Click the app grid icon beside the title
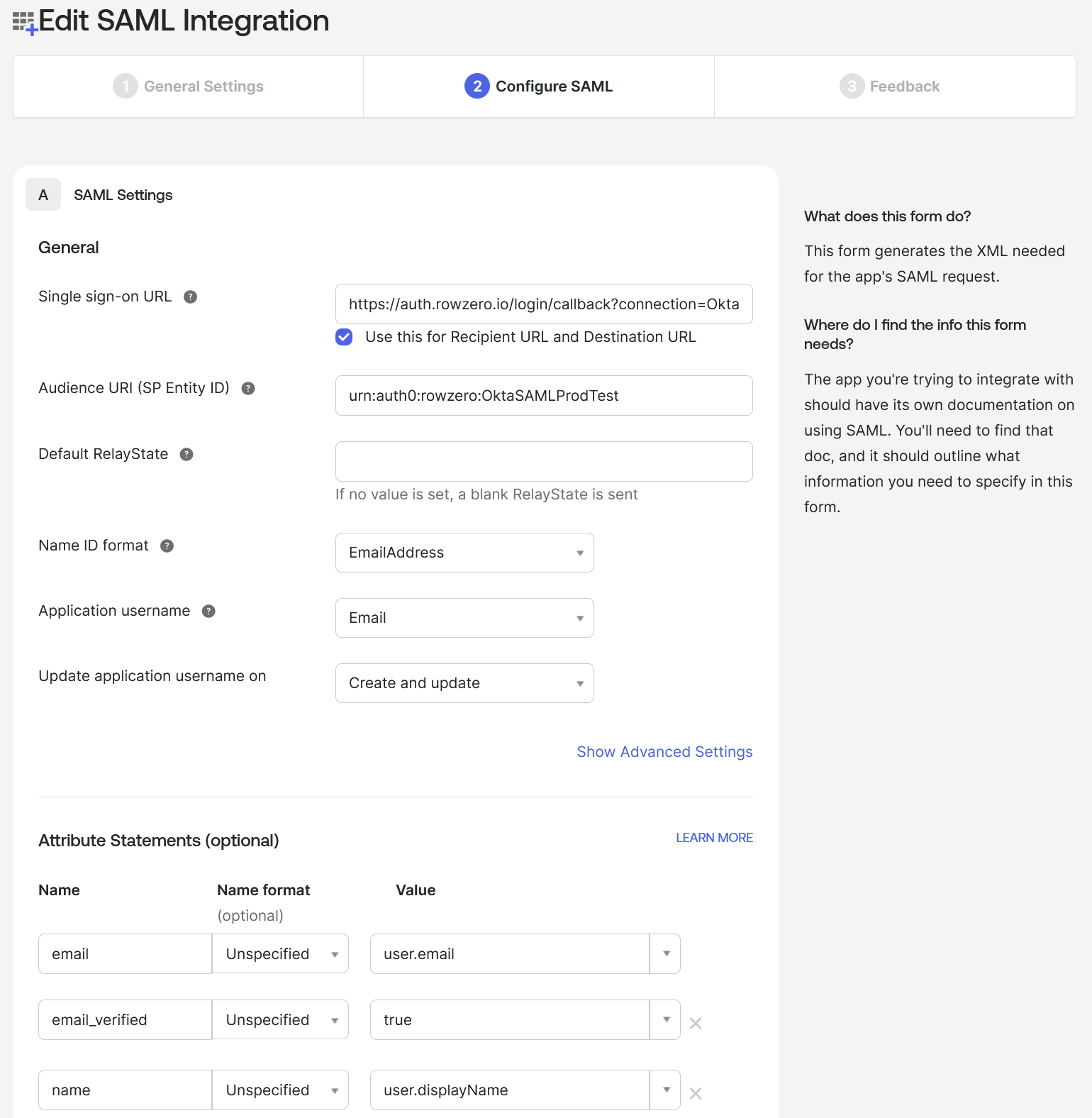Screen dimensions: 1092x1118 (x=24, y=23)
